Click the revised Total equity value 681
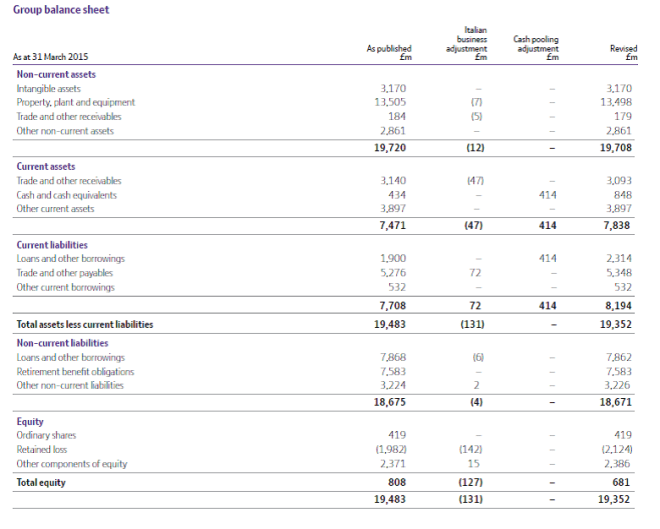Image resolution: width=660 pixels, height=529 pixels. coord(628,483)
